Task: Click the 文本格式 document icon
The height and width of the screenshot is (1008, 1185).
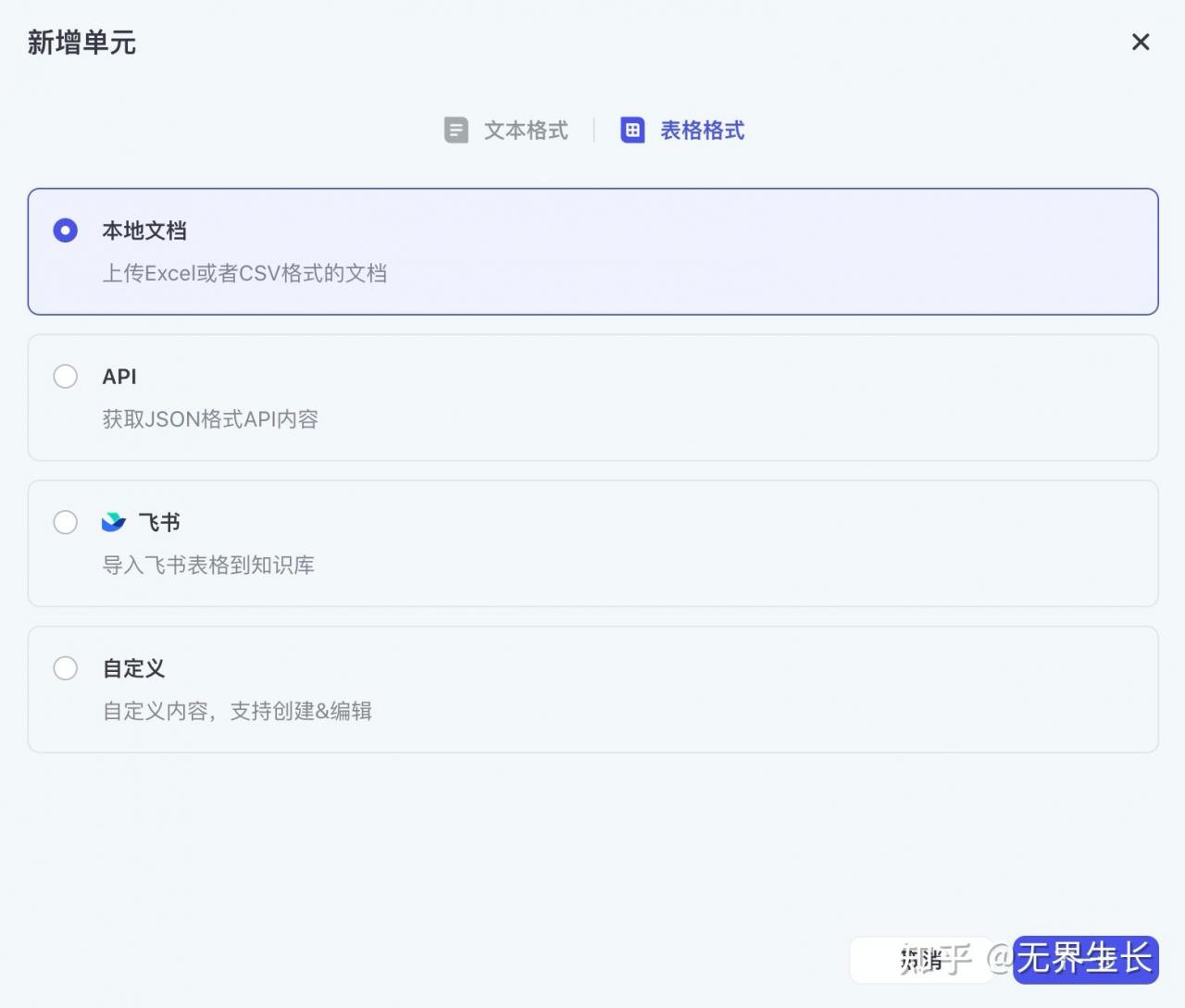Action: point(456,131)
